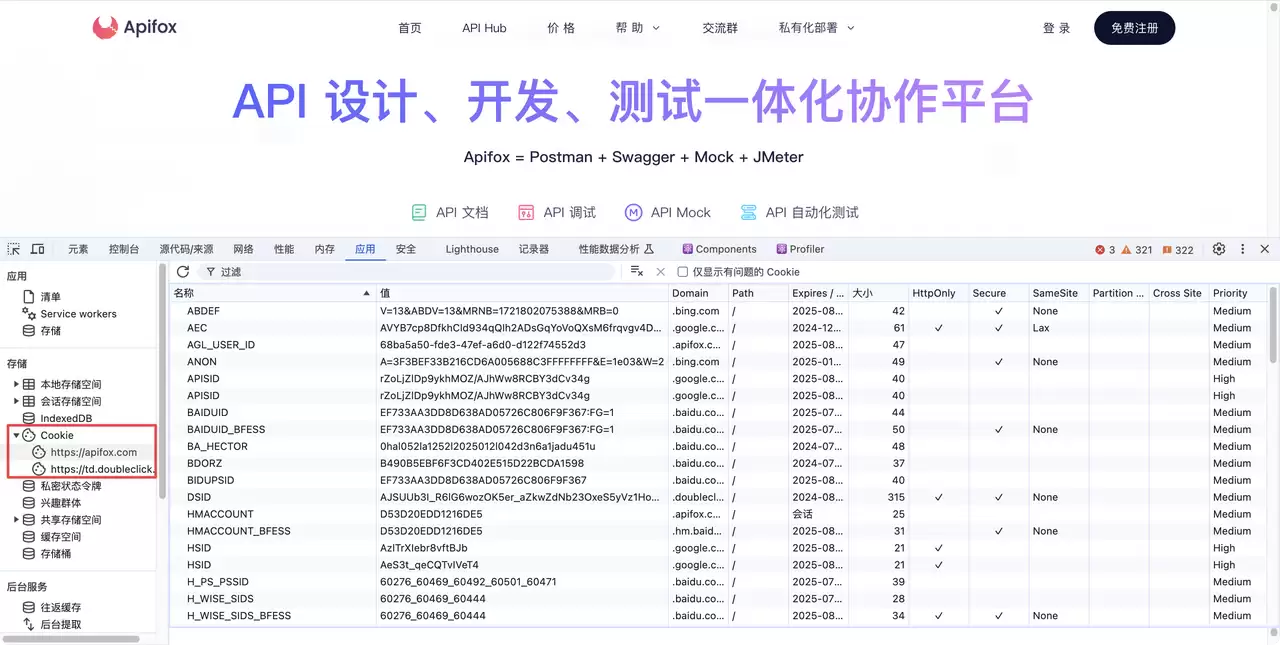Sort by HttpOnly column header
The width and height of the screenshot is (1280, 645).
[x=938, y=293]
